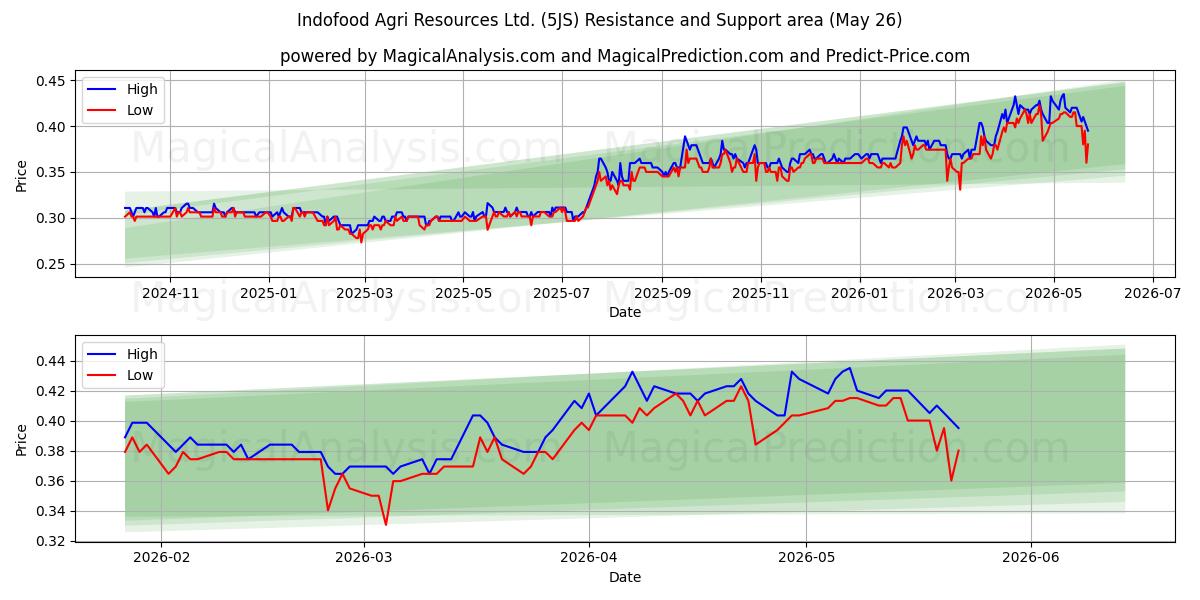This screenshot has width=1200, height=600.
Task: Click the '2024-11' tick label
Action: click(170, 293)
